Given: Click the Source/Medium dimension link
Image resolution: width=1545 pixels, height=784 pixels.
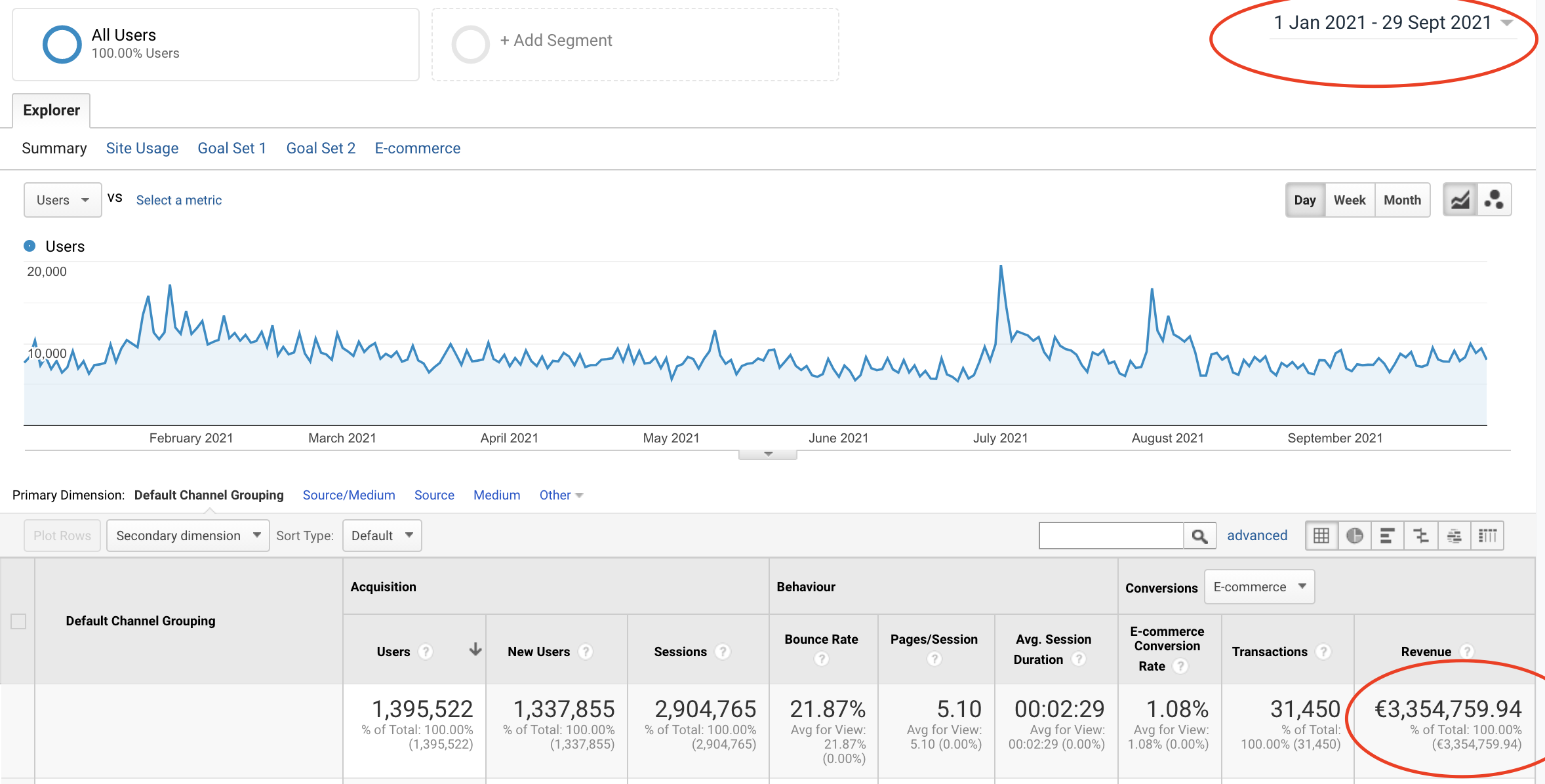Looking at the screenshot, I should pyautogui.click(x=348, y=495).
